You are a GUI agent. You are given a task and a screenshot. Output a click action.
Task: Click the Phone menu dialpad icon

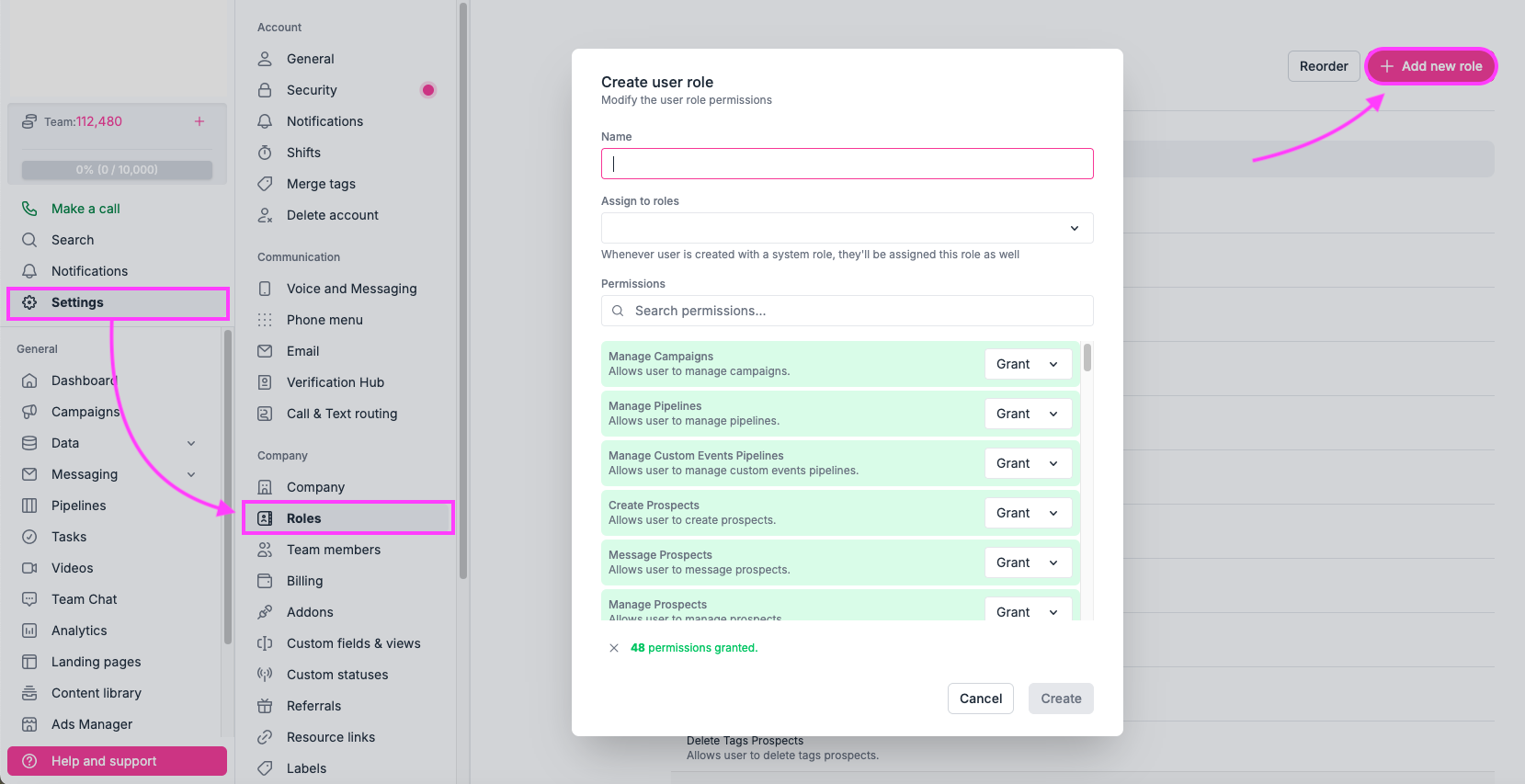click(x=265, y=320)
